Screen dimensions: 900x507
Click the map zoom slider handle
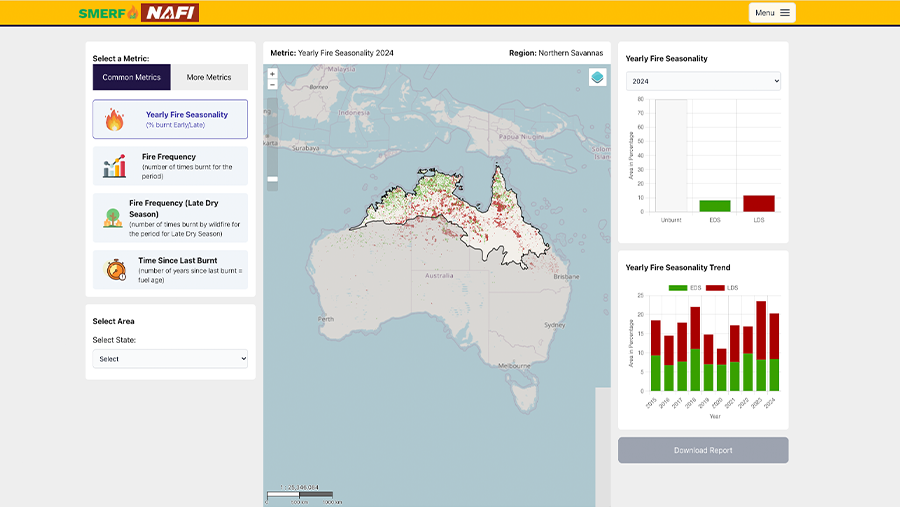pyautogui.click(x=272, y=179)
